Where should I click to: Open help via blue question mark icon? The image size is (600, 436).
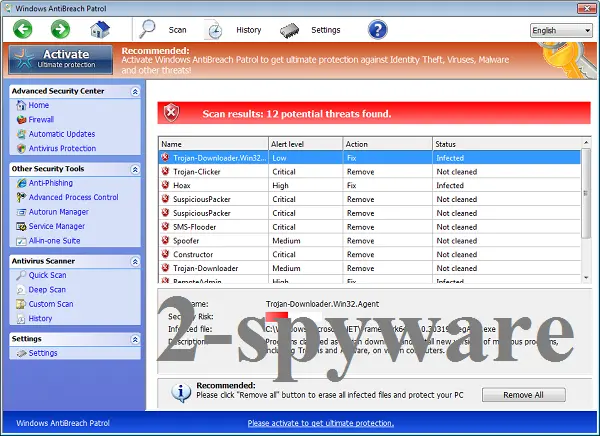(378, 29)
